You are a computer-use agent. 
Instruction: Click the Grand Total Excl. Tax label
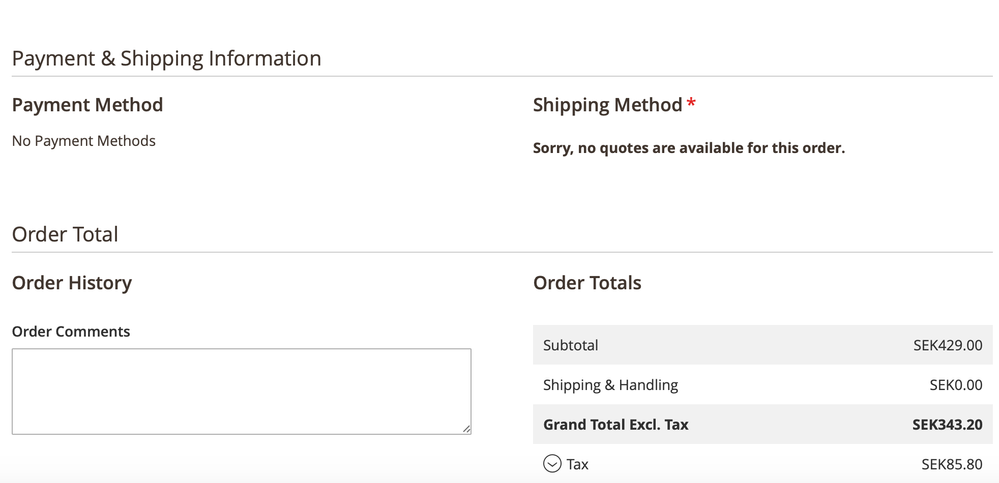pos(615,424)
